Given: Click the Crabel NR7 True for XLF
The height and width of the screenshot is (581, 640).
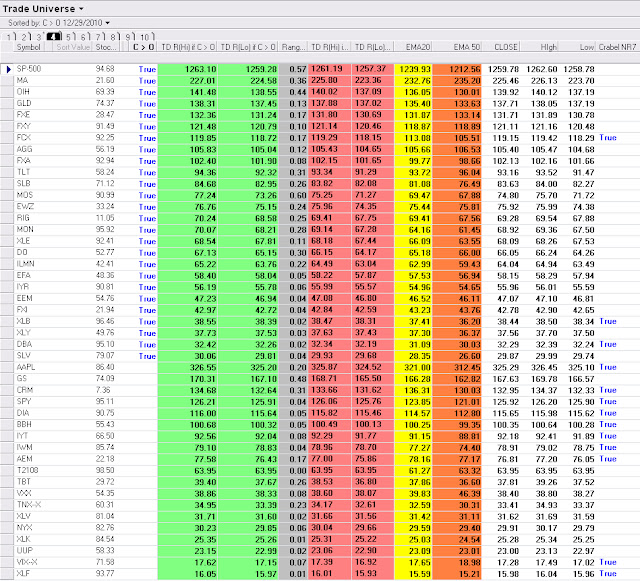Looking at the screenshot, I should 608,574.
